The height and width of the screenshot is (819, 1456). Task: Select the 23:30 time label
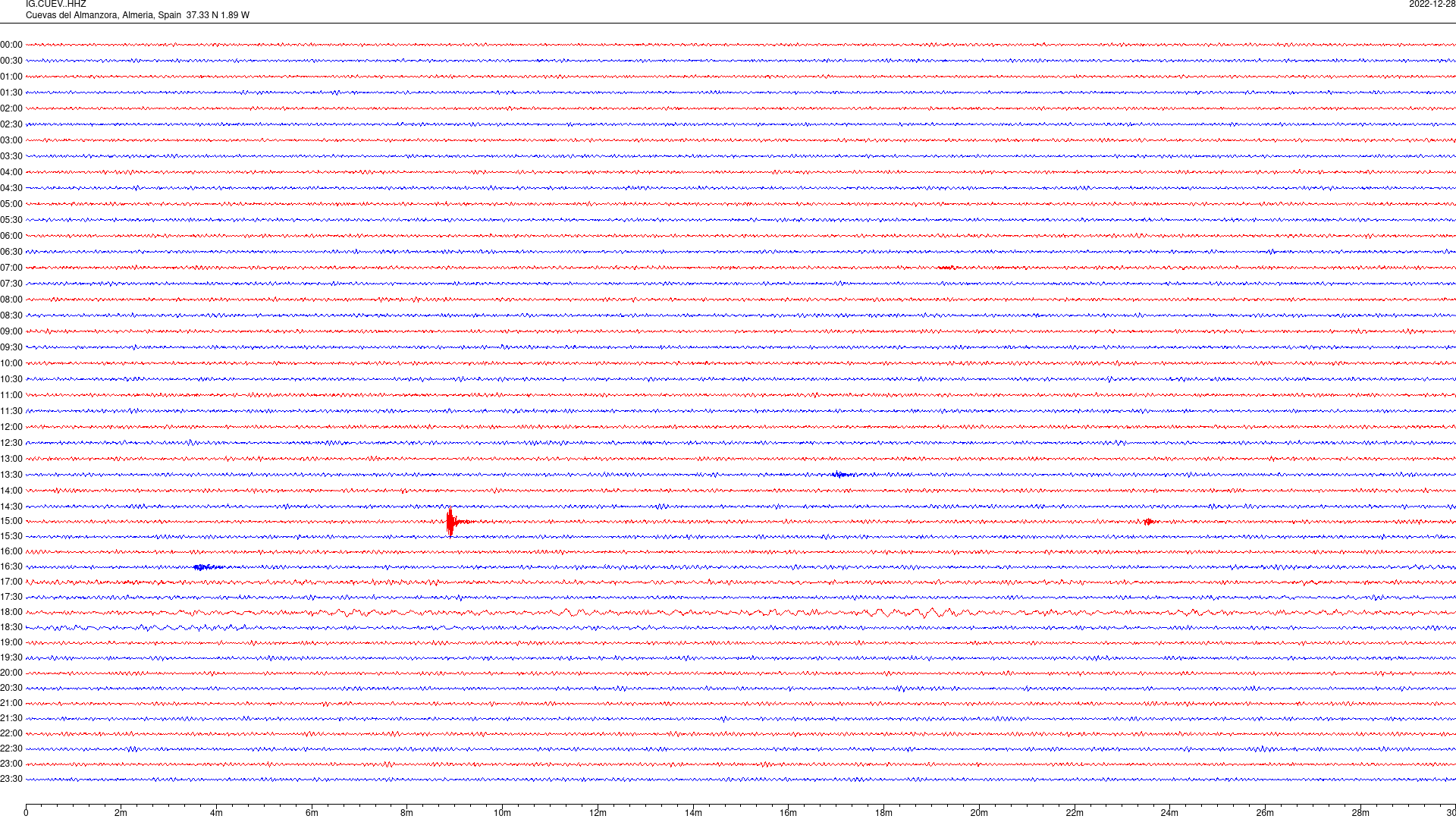(x=11, y=779)
